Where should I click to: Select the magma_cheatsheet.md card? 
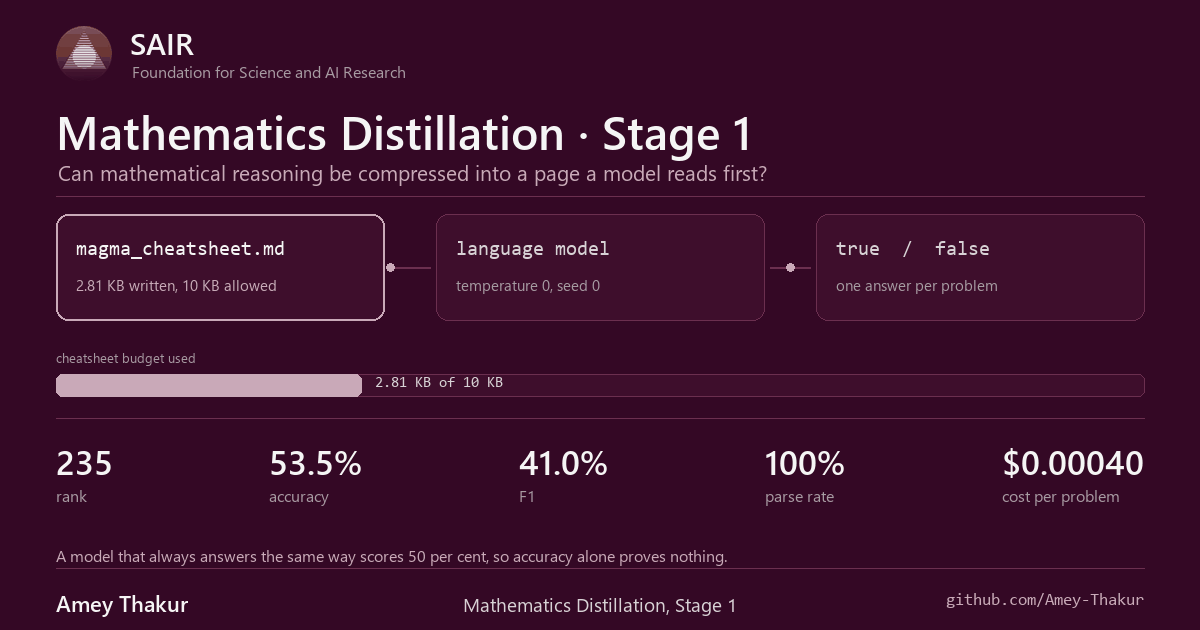pos(220,267)
